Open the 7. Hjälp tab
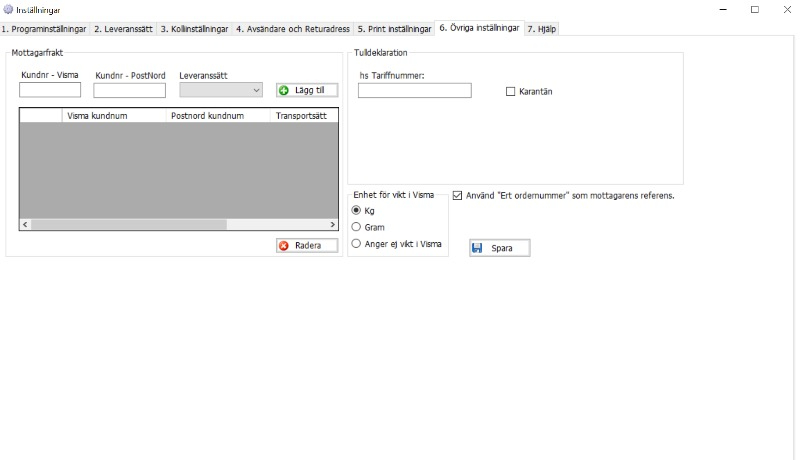 [542, 29]
